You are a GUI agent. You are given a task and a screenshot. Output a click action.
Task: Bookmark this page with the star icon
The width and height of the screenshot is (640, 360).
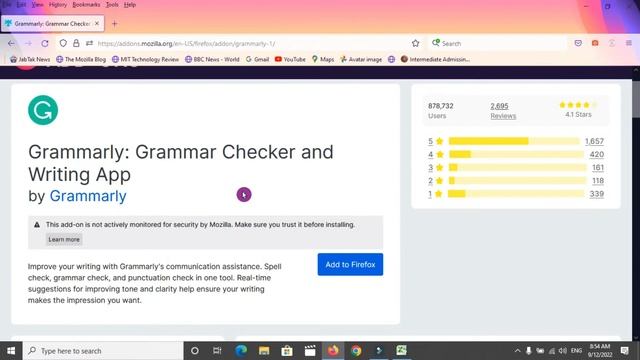coord(416,43)
